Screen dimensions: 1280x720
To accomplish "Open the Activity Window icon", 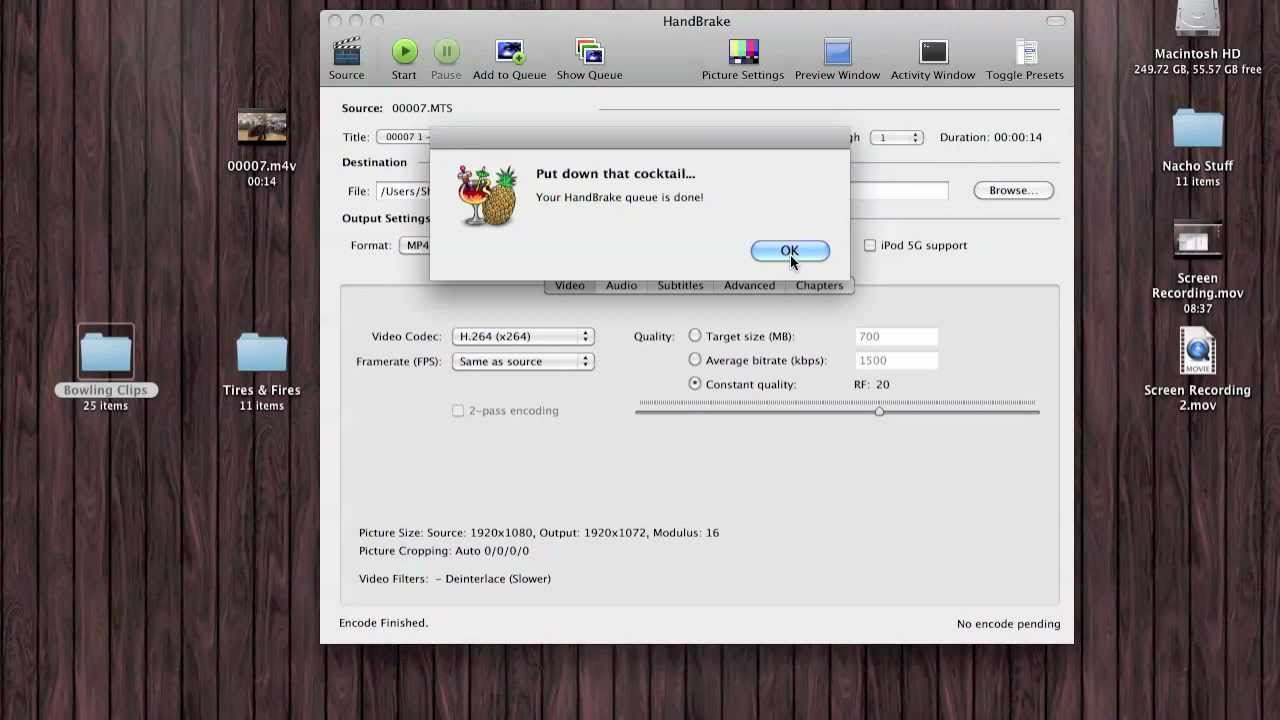I will point(933,52).
